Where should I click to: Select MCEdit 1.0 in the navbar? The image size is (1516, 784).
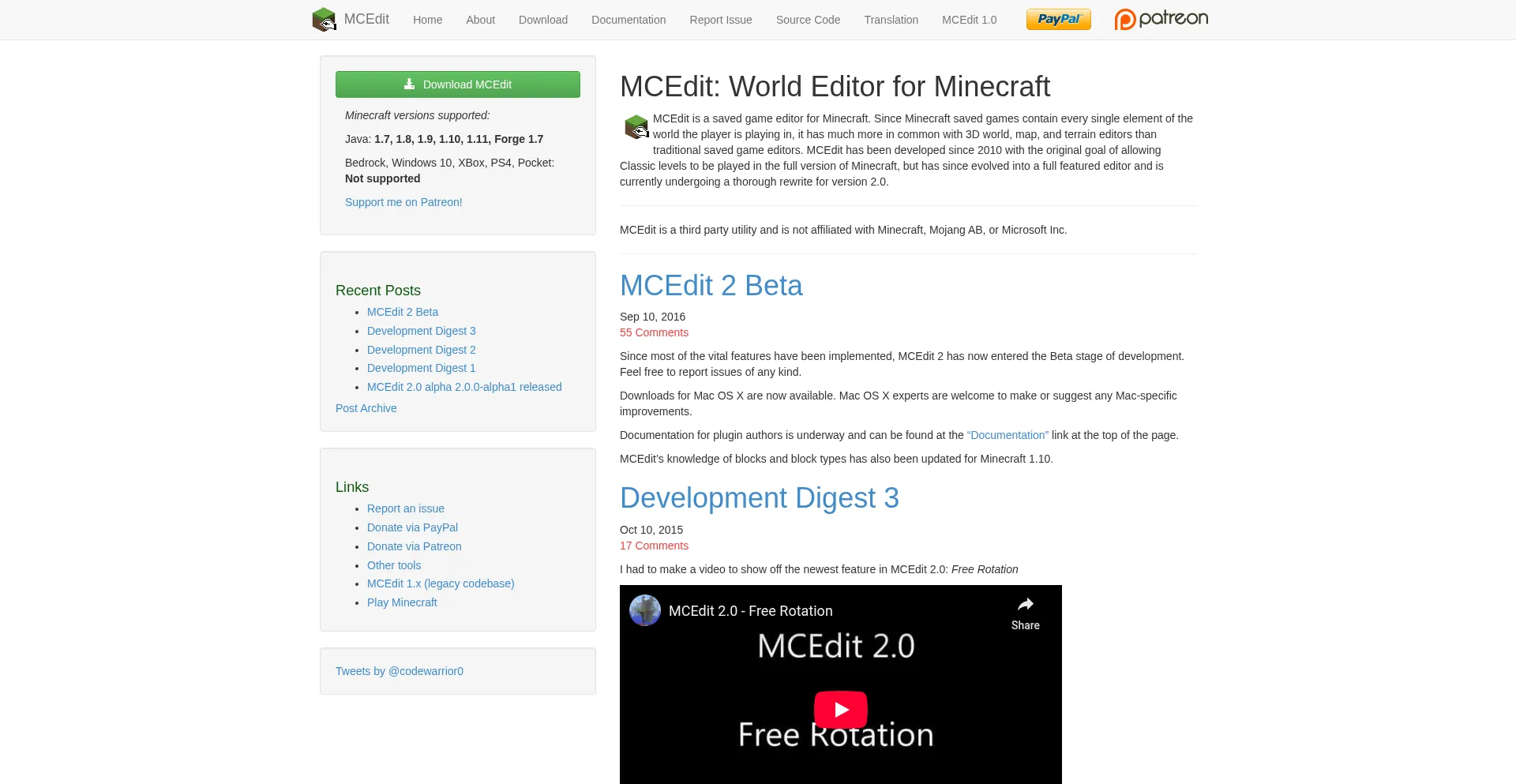pyautogui.click(x=969, y=20)
